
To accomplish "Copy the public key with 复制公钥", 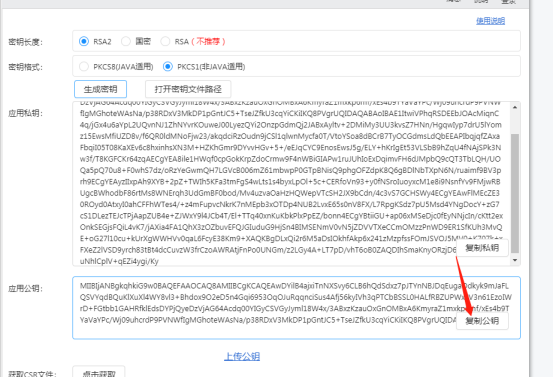I will [482, 321].
